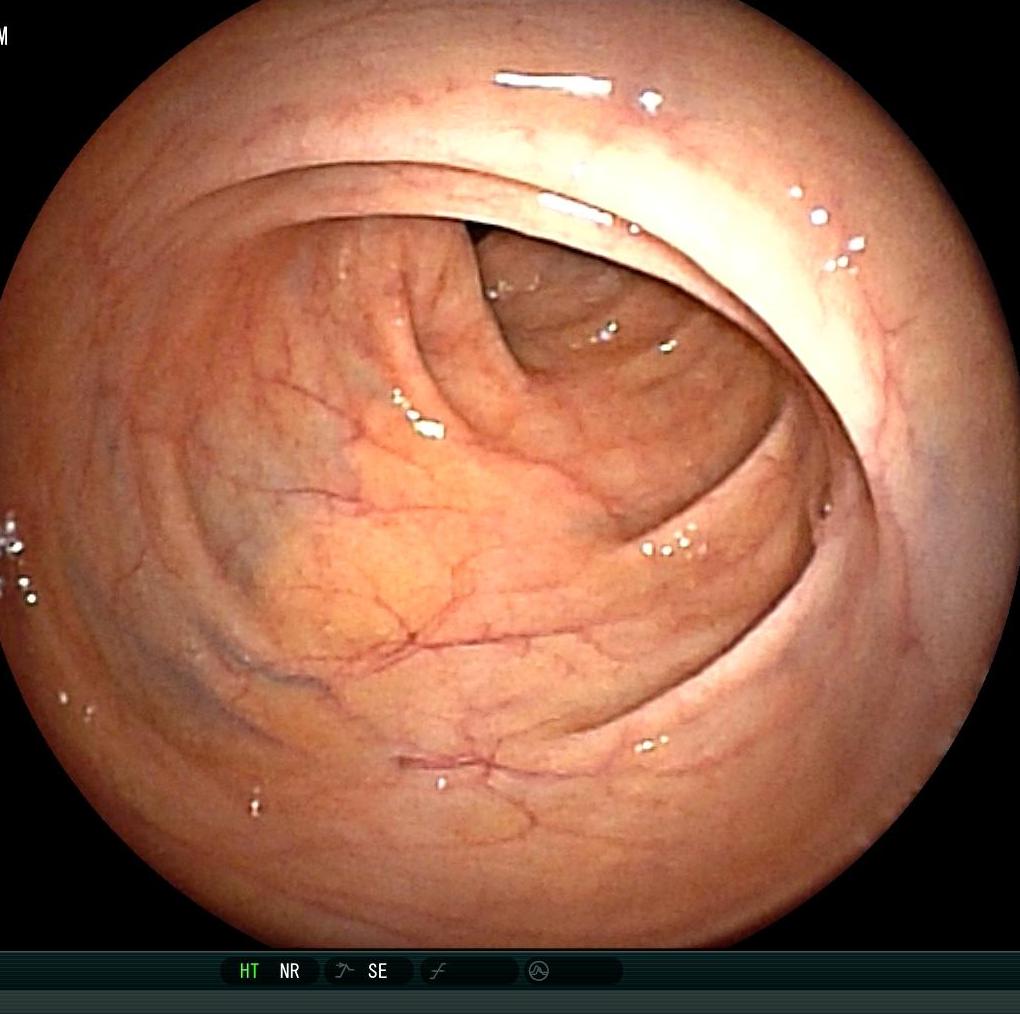Screen dimensions: 1020x1014
Task: Click the NR noise reduction indicator
Action: click(x=289, y=971)
